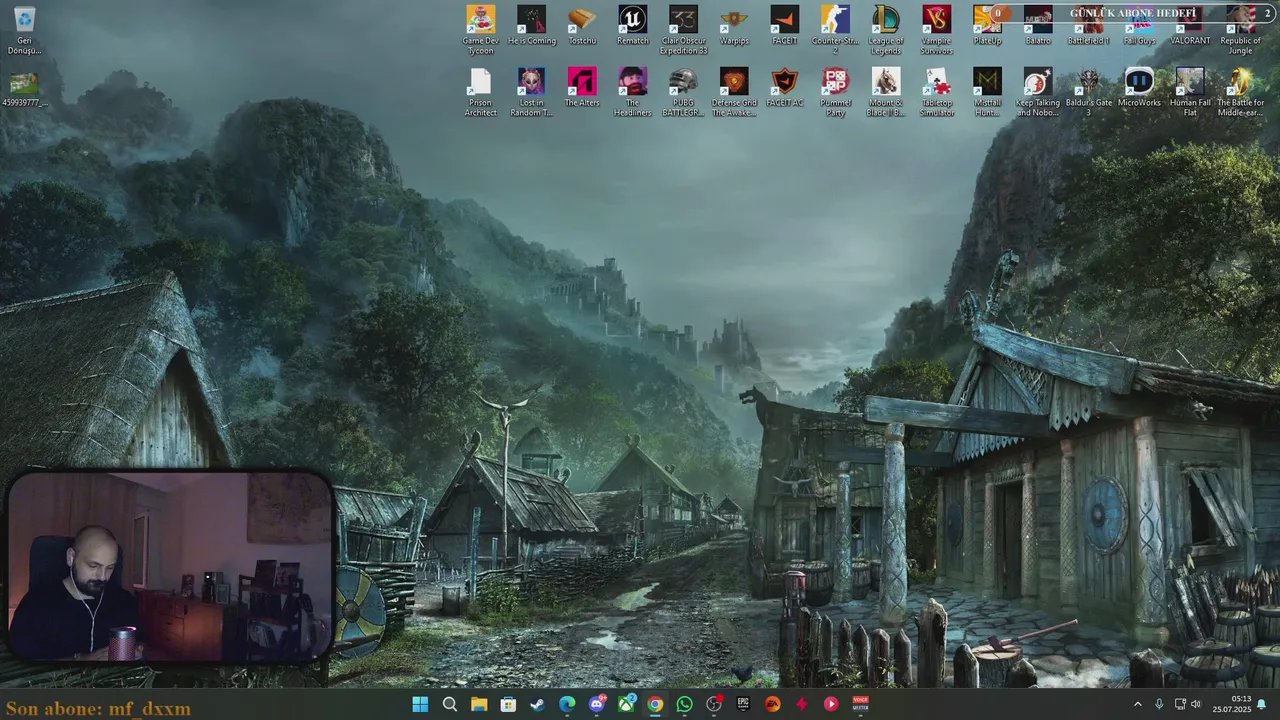Open the Baldur's Gate 3 shortcut
The image size is (1280, 720).
(x=1089, y=92)
